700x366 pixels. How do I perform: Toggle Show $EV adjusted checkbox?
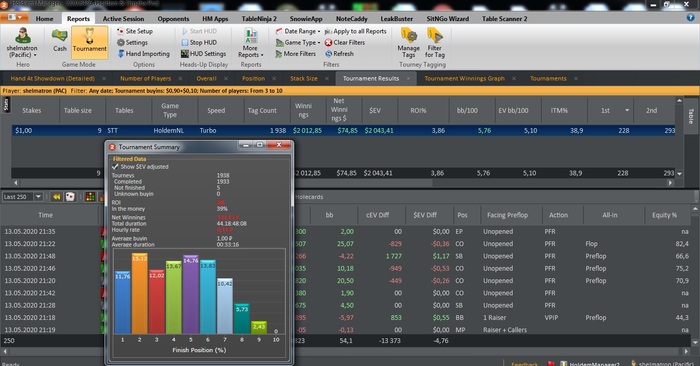[x=115, y=166]
